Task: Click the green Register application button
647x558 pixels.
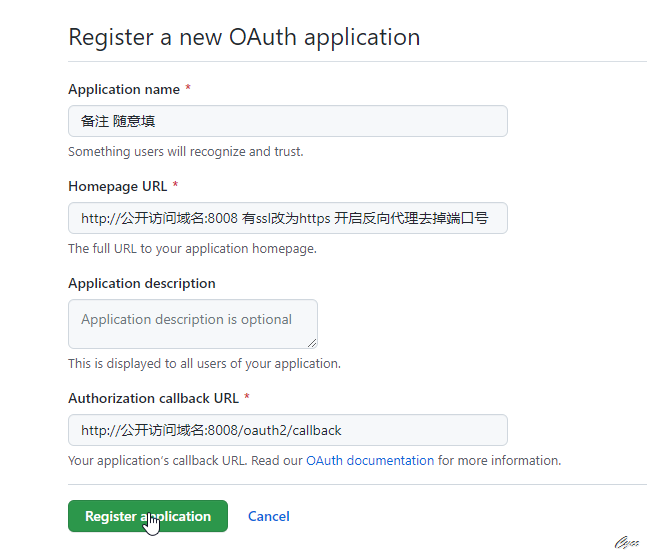Action: [x=148, y=516]
